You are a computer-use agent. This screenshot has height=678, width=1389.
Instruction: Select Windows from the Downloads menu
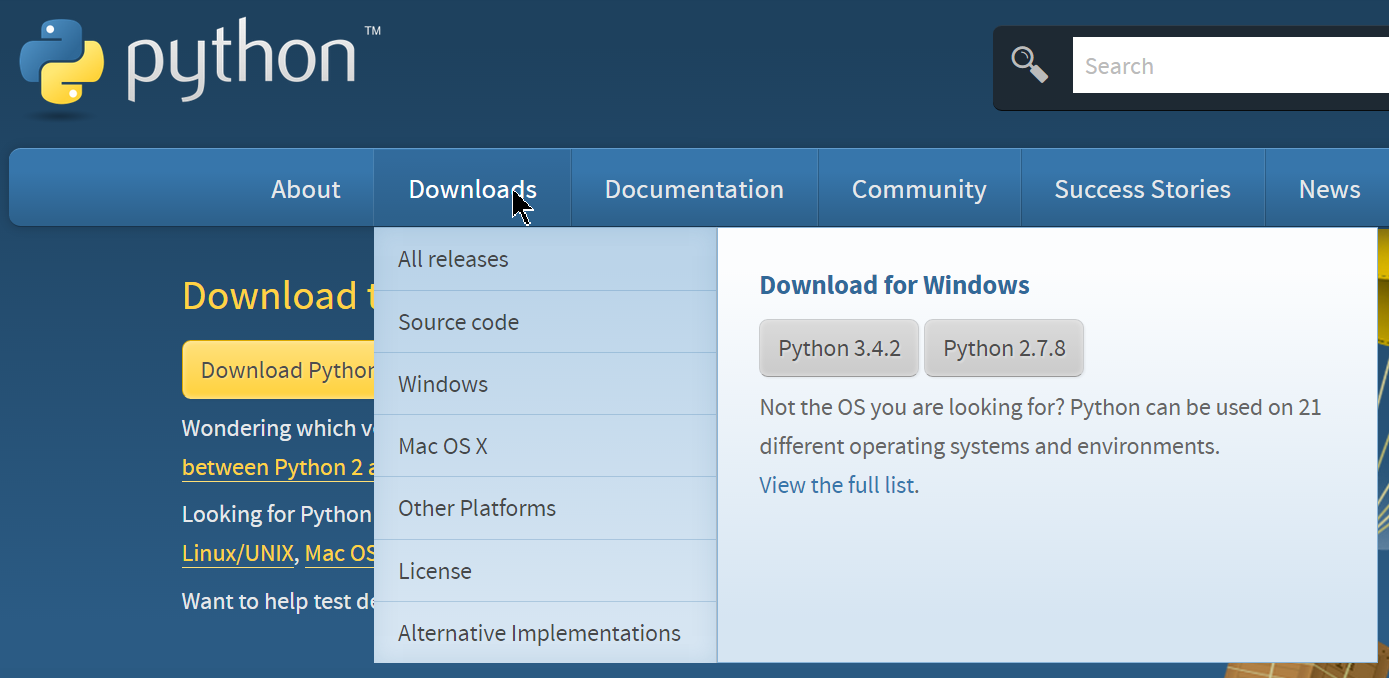[x=443, y=383]
